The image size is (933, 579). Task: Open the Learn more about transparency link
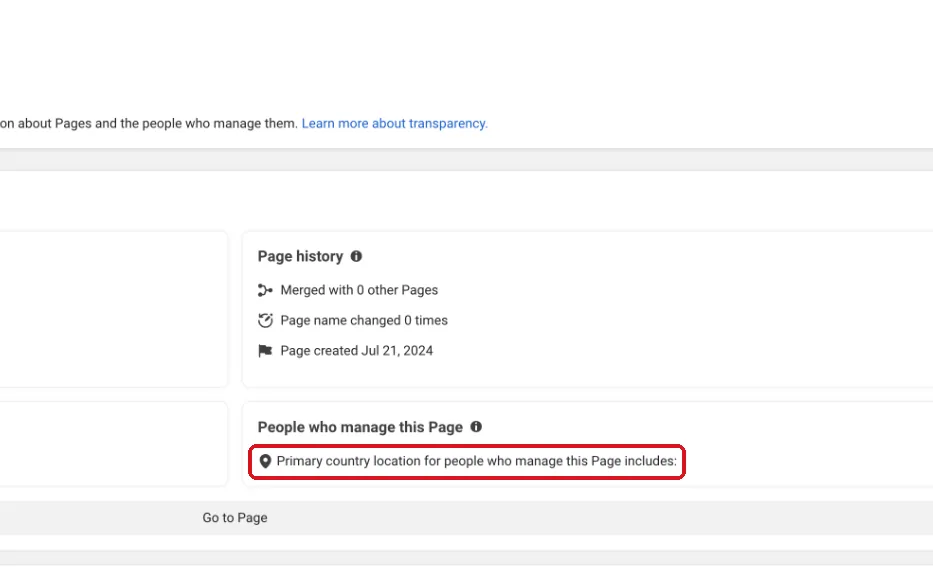click(395, 123)
